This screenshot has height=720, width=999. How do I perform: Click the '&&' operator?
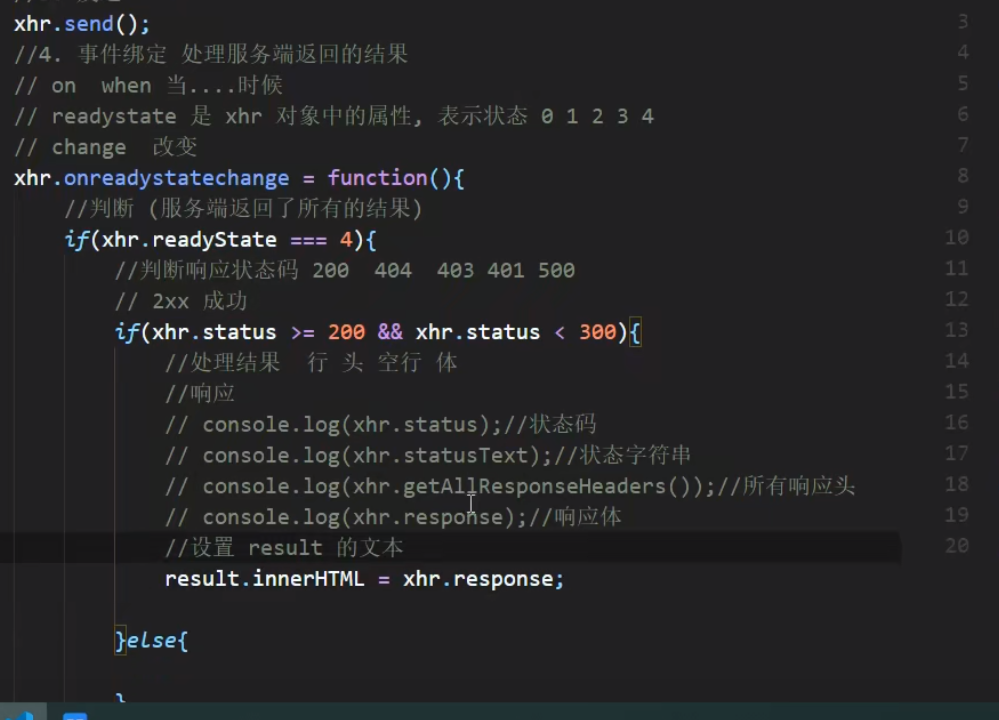(390, 332)
